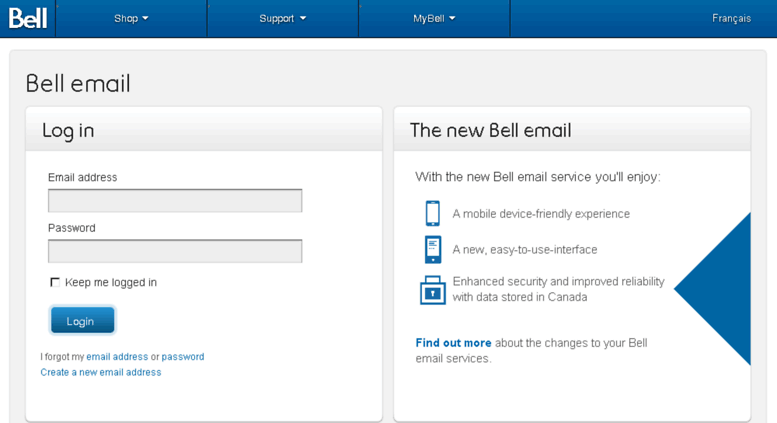Focus the Password field

pyautogui.click(x=175, y=251)
